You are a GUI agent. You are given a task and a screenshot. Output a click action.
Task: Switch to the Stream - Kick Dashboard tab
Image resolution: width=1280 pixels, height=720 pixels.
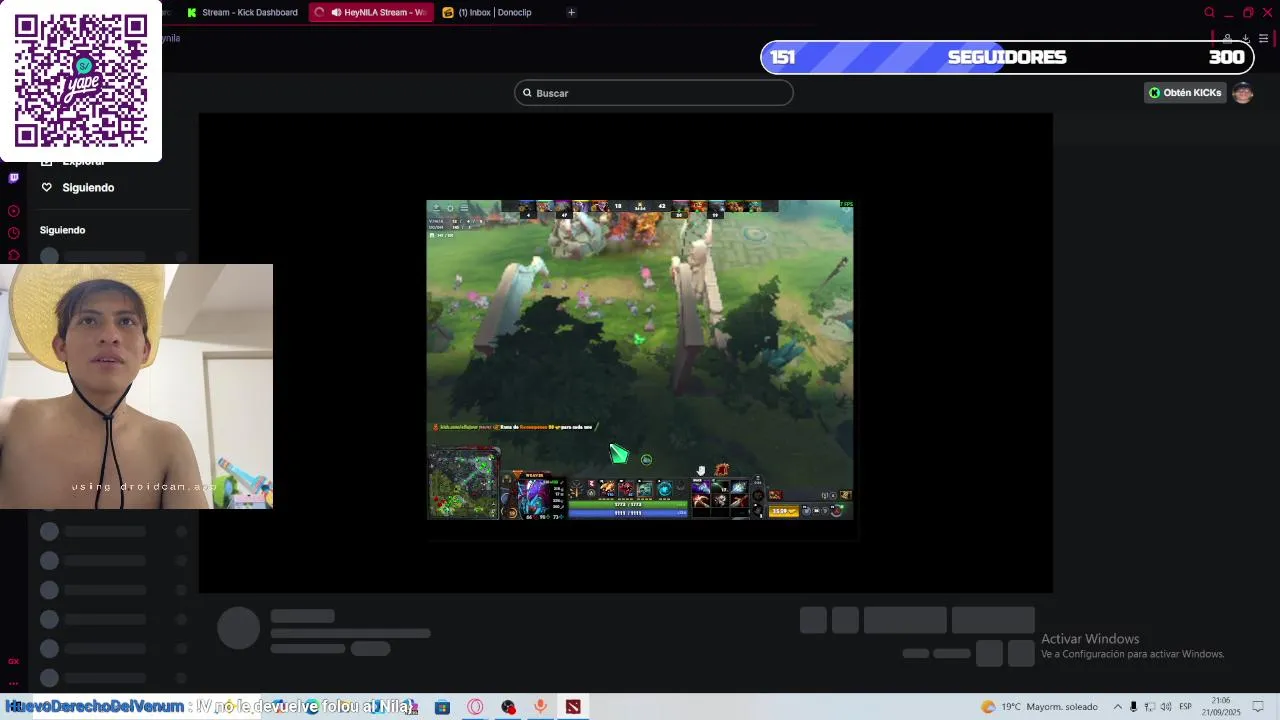pyautogui.click(x=243, y=12)
